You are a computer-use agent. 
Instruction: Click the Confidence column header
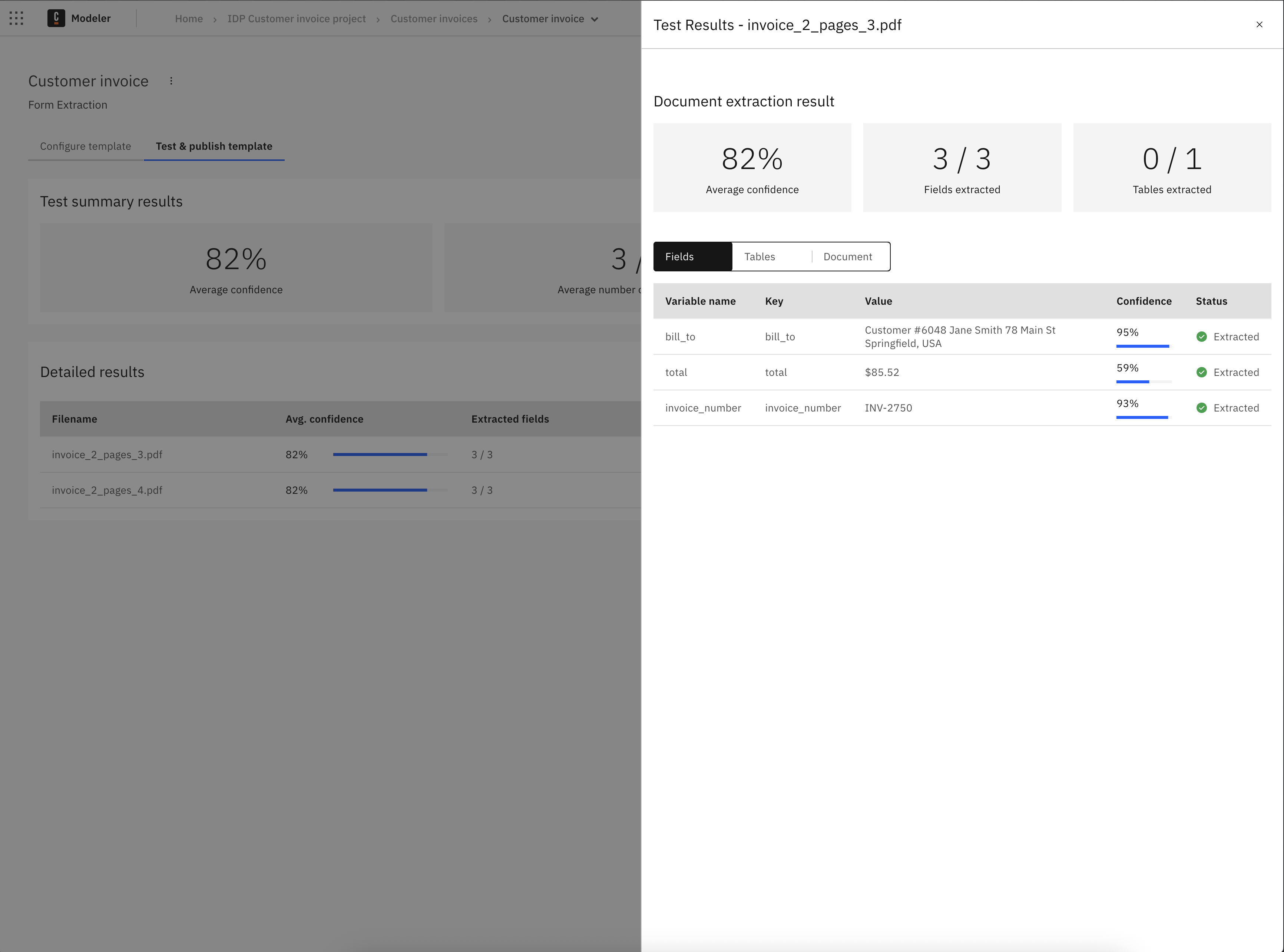pyautogui.click(x=1144, y=301)
